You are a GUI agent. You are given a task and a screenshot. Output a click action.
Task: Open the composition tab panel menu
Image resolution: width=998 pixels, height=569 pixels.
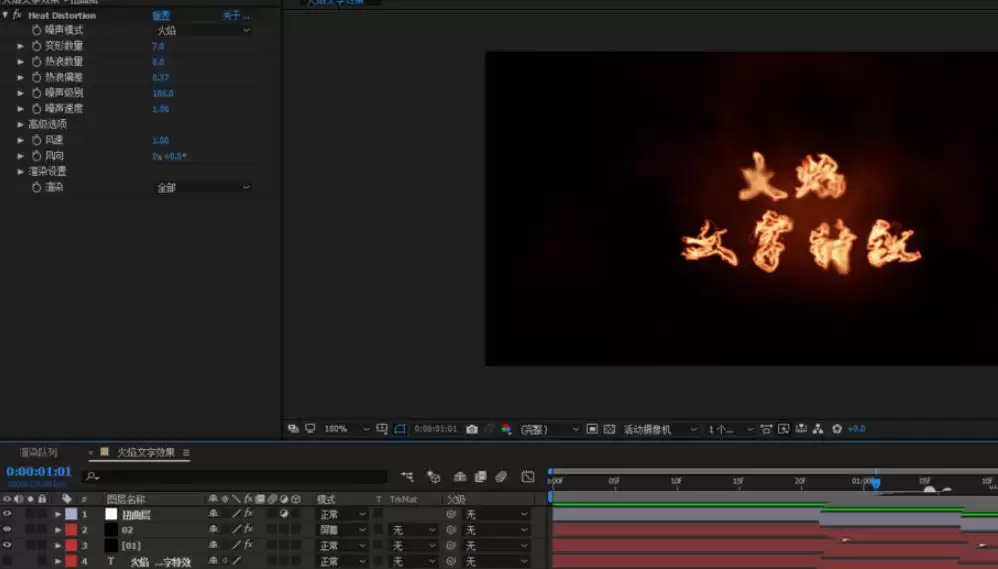(x=186, y=453)
